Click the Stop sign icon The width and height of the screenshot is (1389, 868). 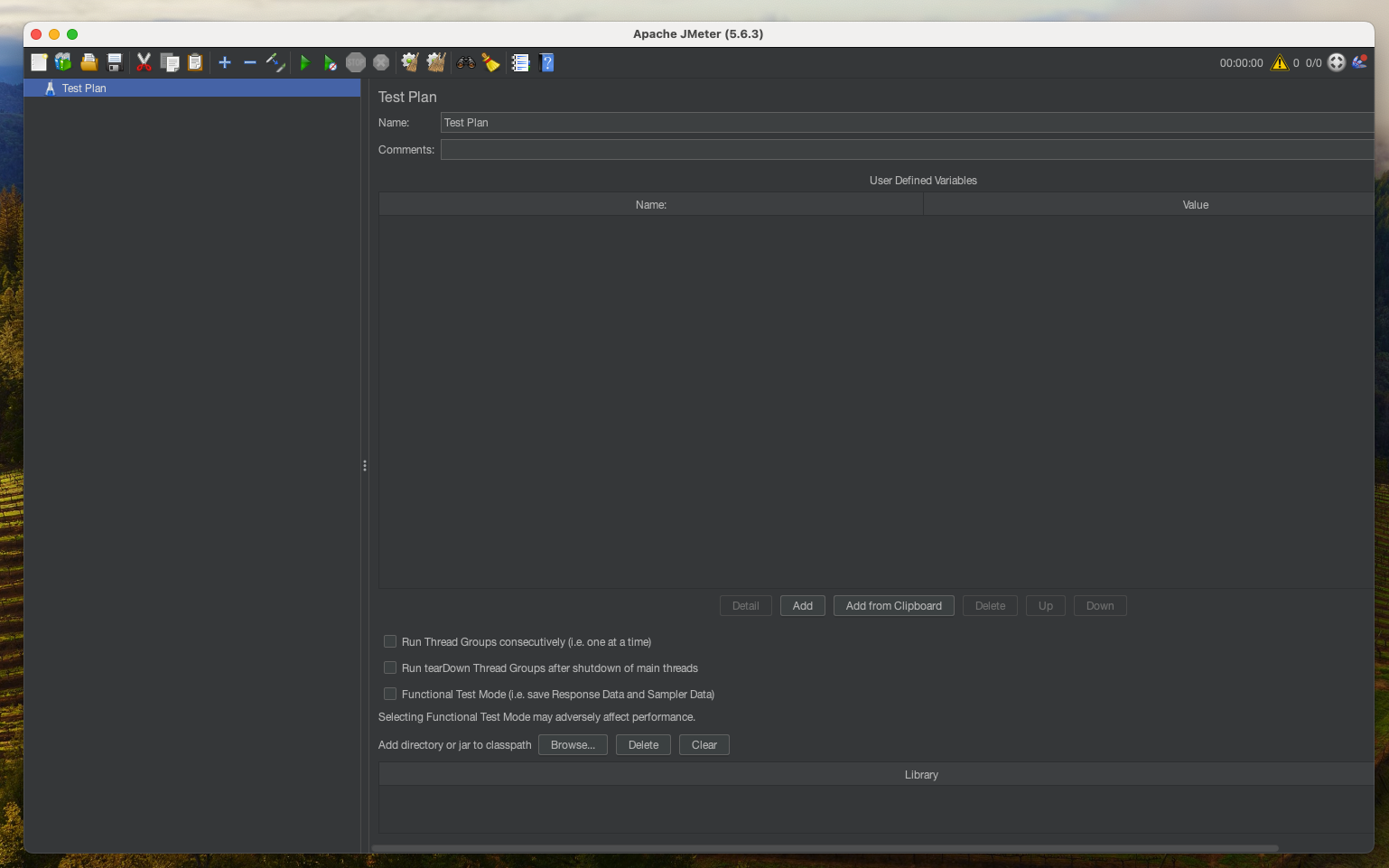356,62
